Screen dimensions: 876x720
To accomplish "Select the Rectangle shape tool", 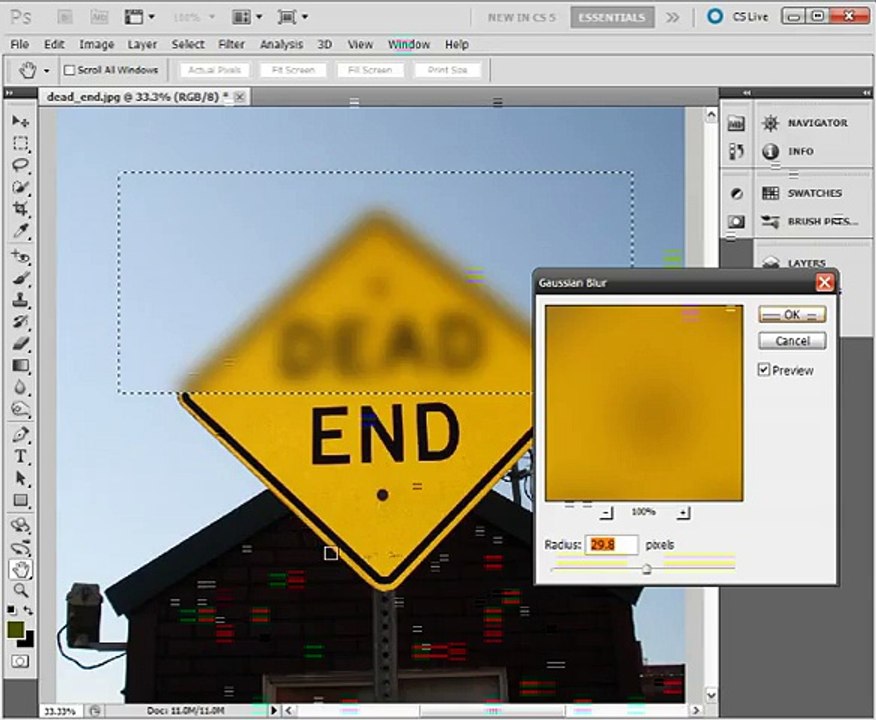I will (x=21, y=500).
